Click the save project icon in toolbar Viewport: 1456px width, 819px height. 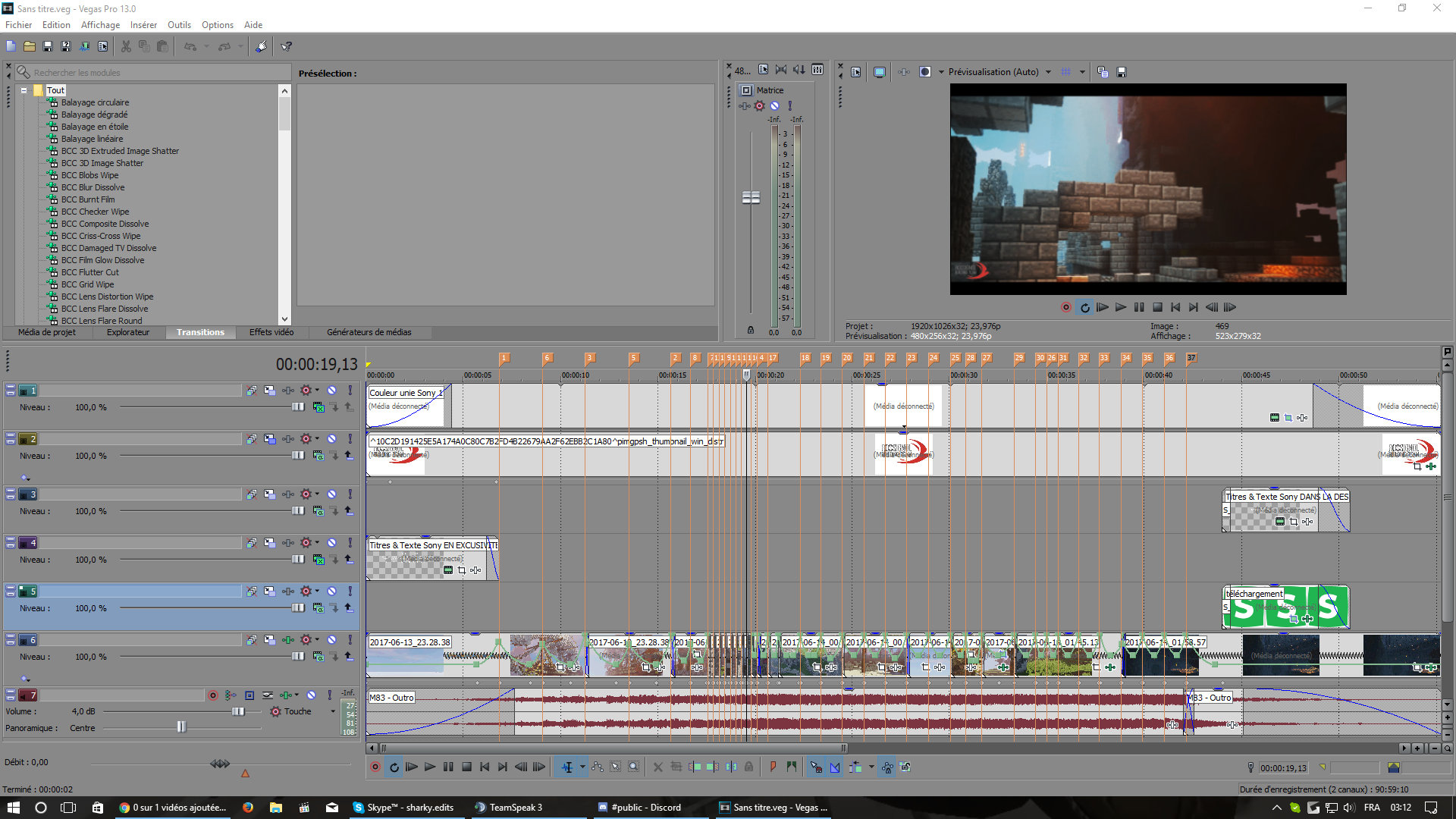(x=48, y=46)
